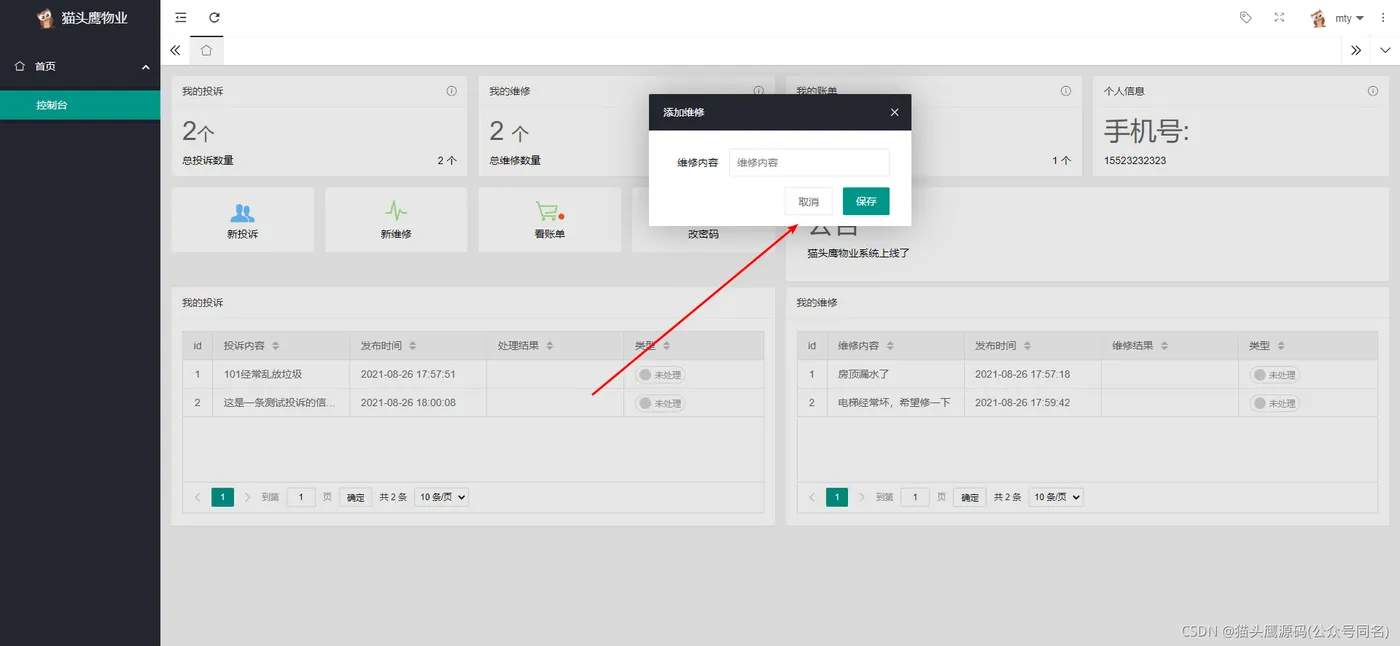Click next page arrow in repairs table
1400x646 pixels.
(x=863, y=497)
